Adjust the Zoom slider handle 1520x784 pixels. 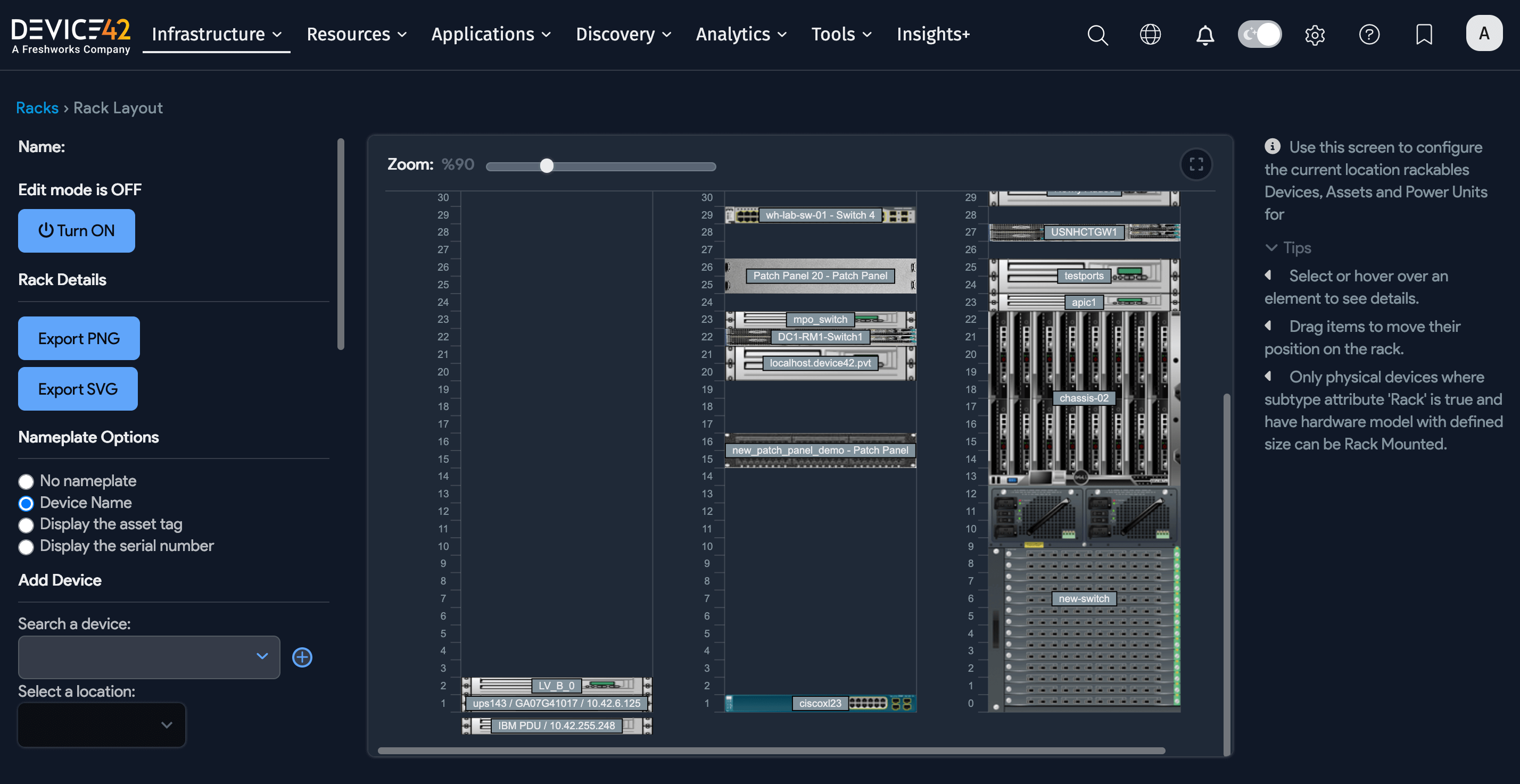pos(547,166)
